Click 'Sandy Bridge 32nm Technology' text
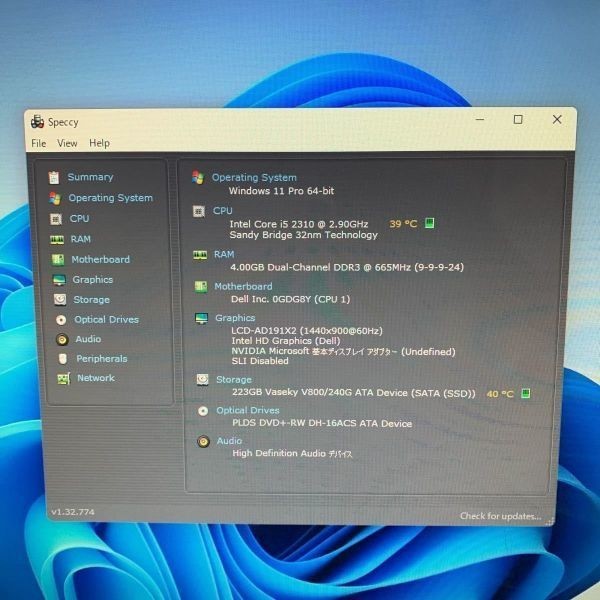The width and height of the screenshot is (600, 600). [304, 235]
